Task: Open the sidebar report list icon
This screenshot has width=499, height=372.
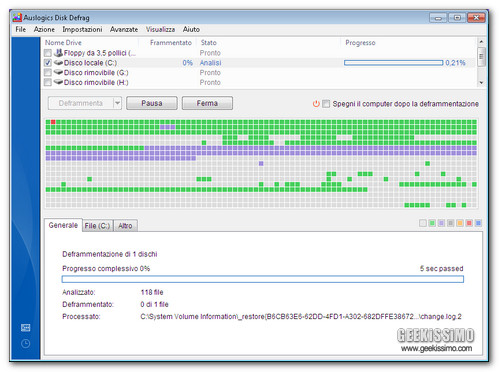Action: pyautogui.click(x=26, y=328)
